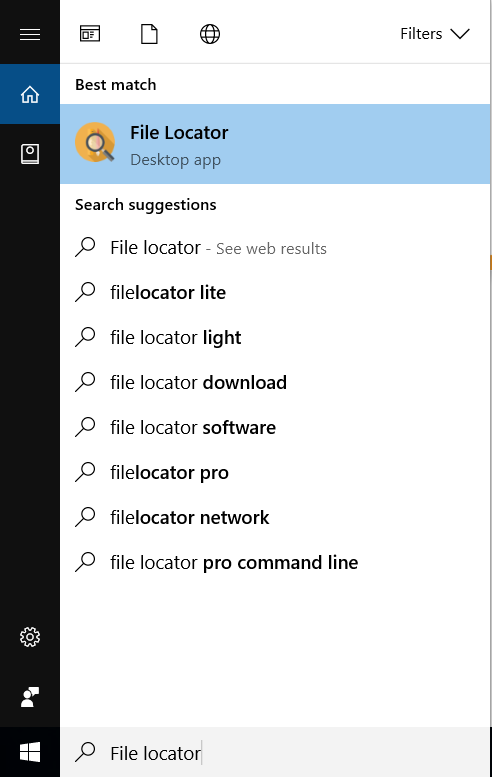Filter results by Web globe icon

[210, 34]
